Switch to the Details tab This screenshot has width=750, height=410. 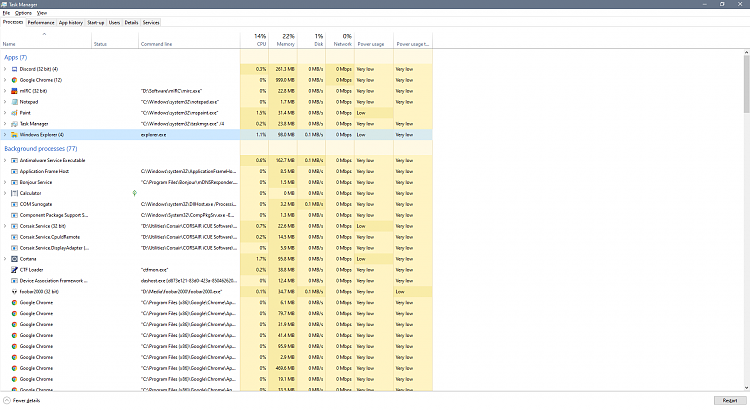(x=131, y=22)
